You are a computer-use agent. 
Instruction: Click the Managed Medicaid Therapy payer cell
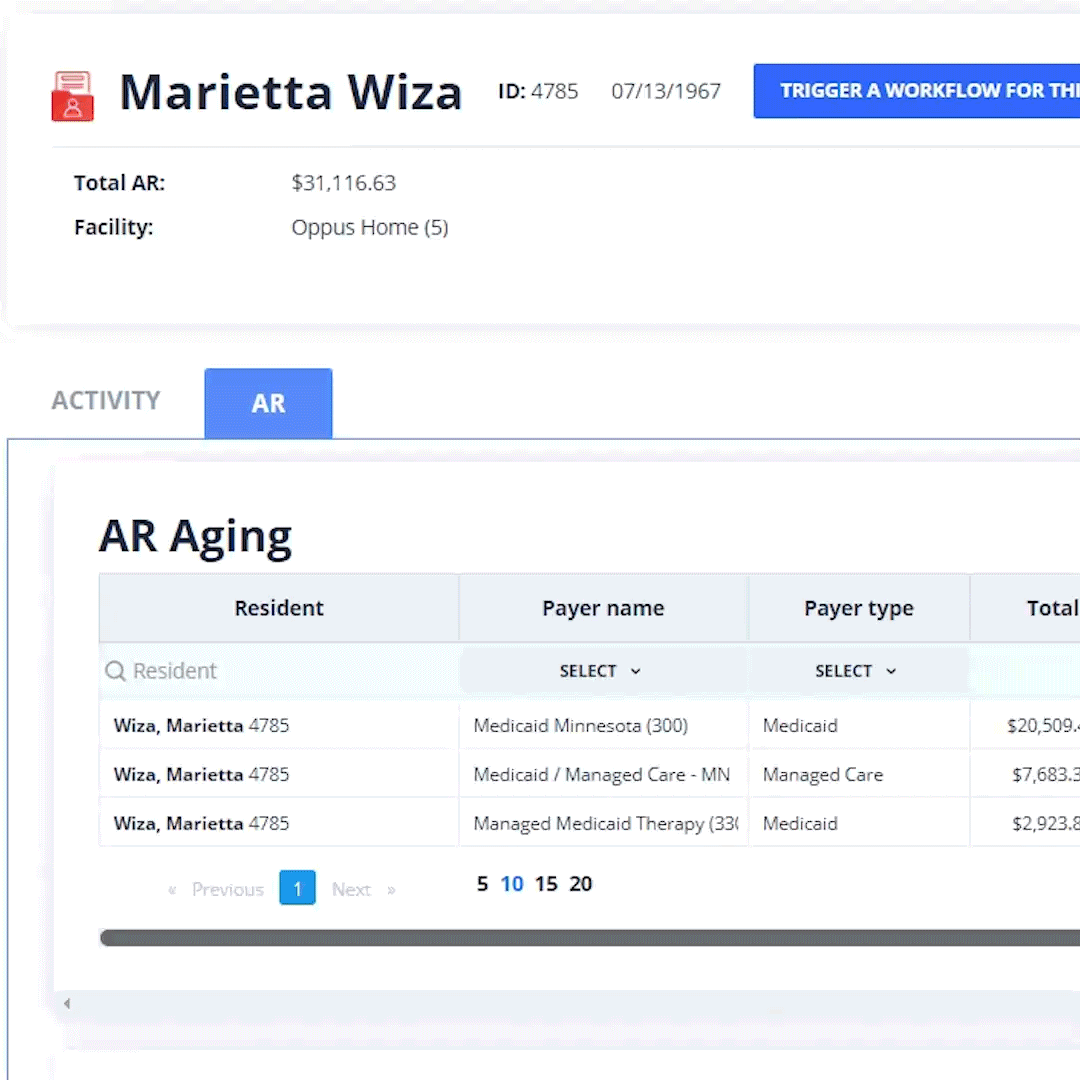(605, 823)
